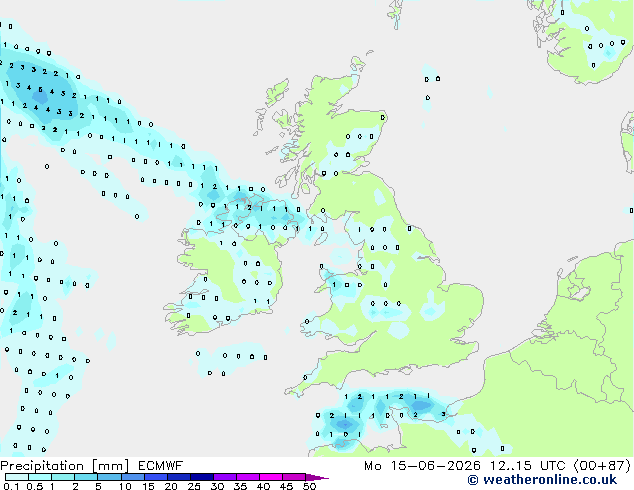The width and height of the screenshot is (634, 490).
Task: Click the 'Precipitation [mm]' title text
Action: point(65,466)
